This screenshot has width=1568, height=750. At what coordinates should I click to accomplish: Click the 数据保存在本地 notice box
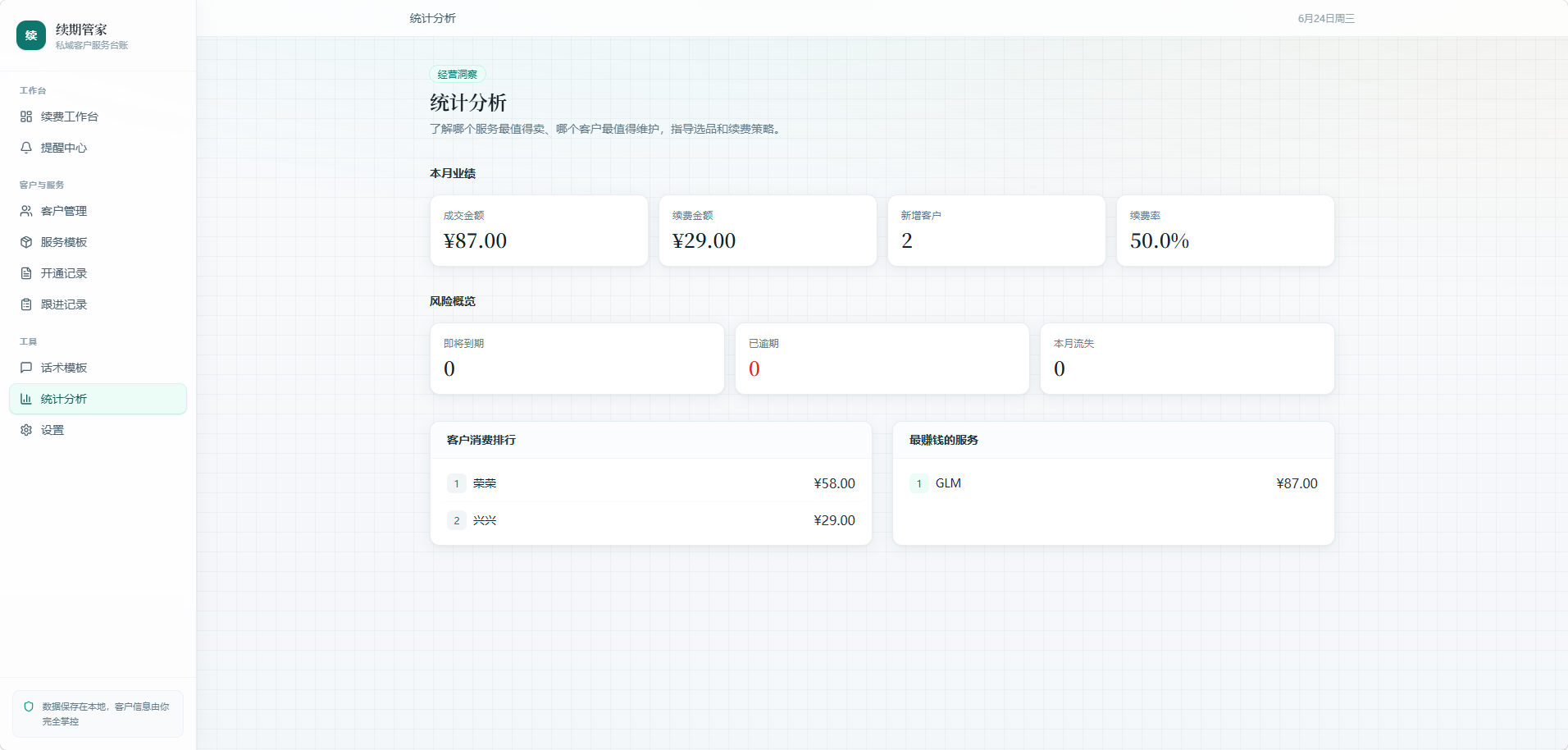click(x=98, y=714)
